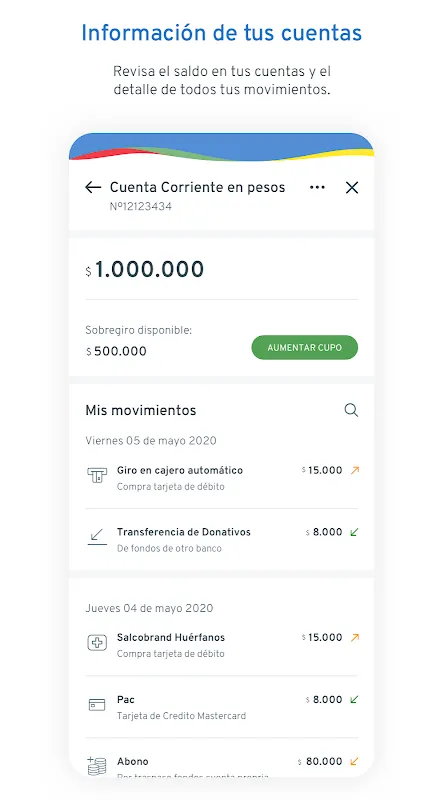Viewport: 444px width, 800px height.
Task: Tap the Cuenta Corriente en pesos title
Action: 198,187
